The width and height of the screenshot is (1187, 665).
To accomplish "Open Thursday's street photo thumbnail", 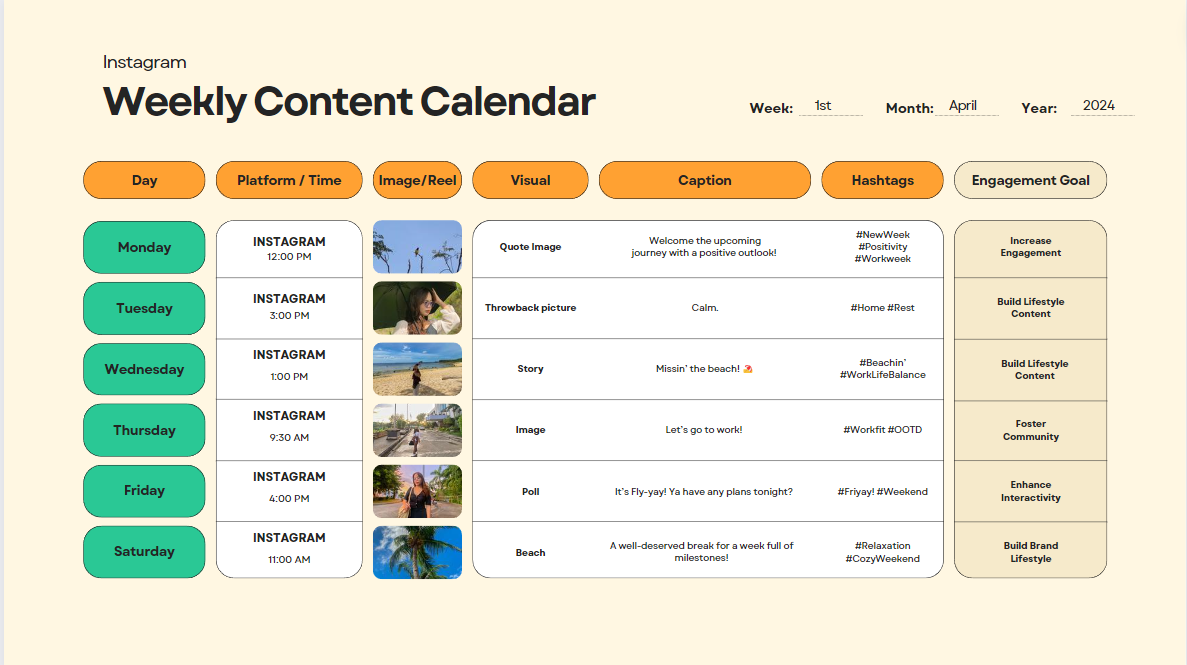I will 417,430.
